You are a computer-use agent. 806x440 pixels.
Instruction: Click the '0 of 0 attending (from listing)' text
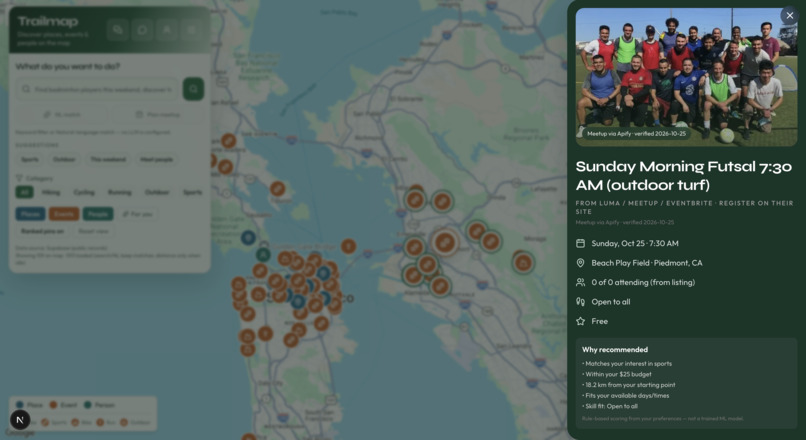point(643,282)
